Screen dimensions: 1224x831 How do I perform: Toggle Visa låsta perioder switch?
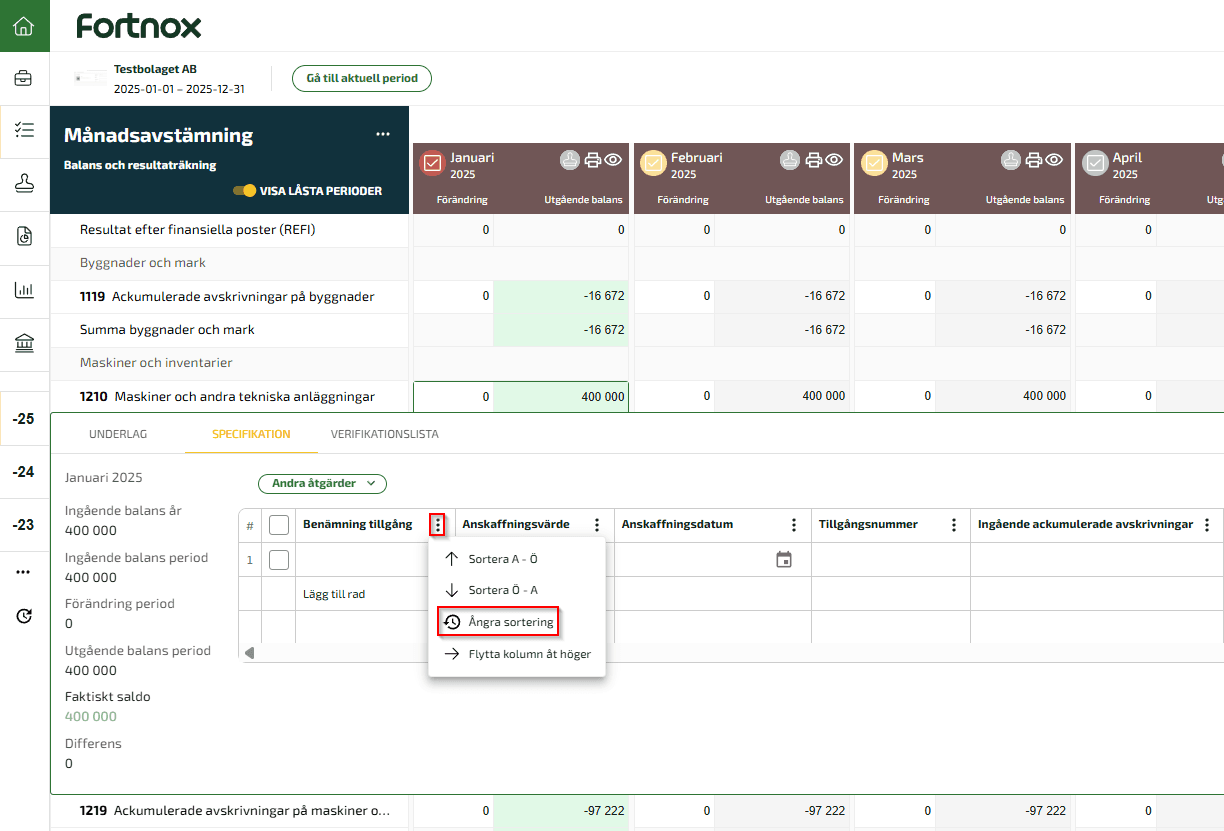[x=244, y=190]
